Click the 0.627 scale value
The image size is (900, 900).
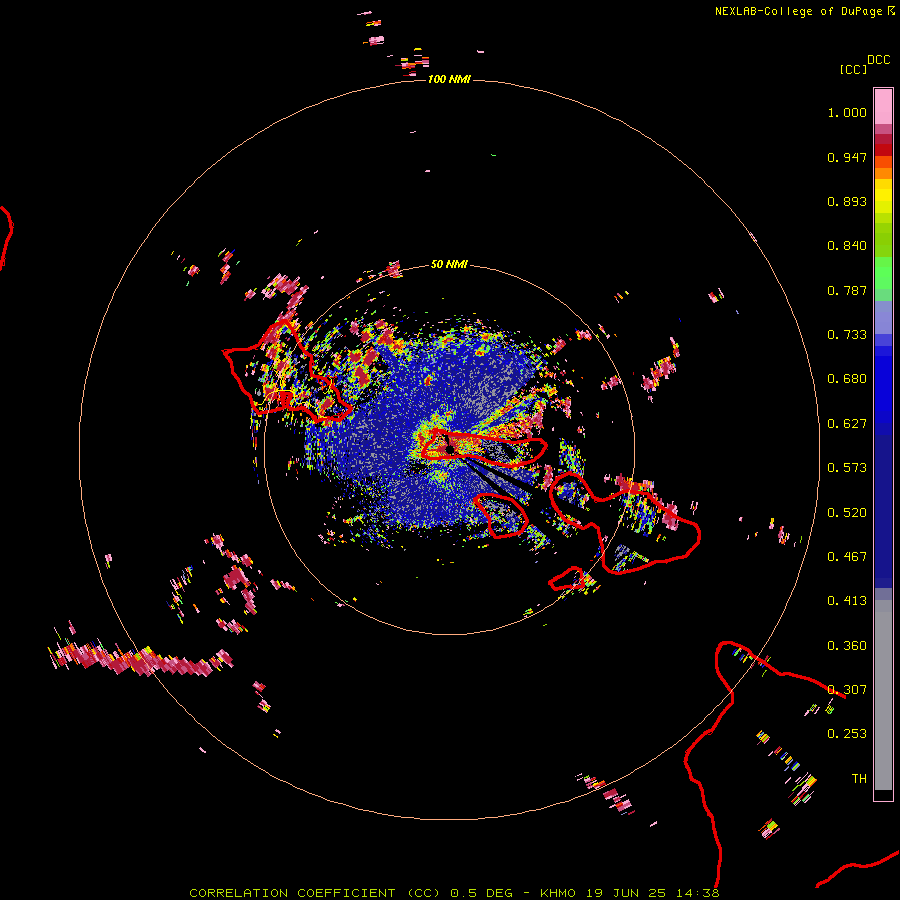pyautogui.click(x=847, y=424)
